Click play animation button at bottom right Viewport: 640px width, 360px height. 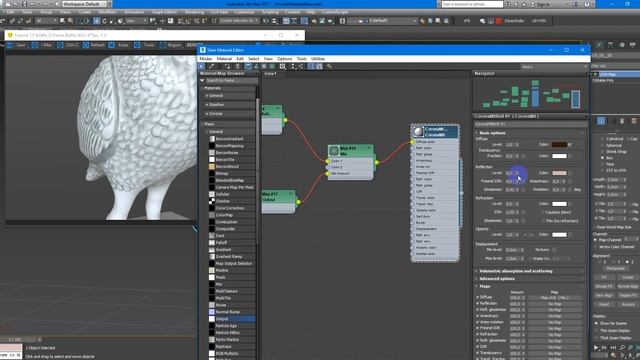(596, 347)
